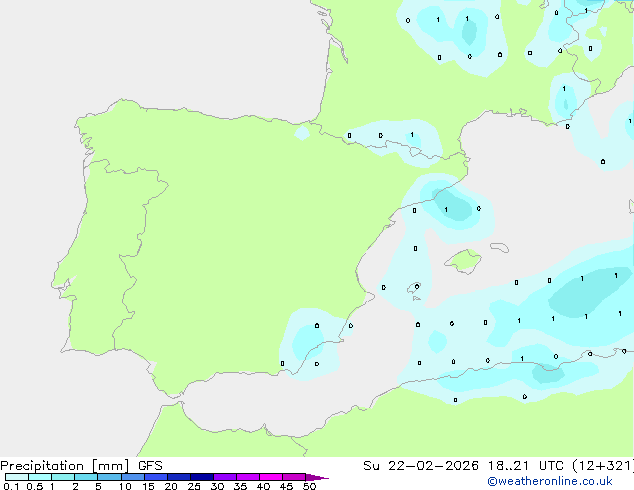Click the legend swatch between 0.1 and 0.5

pos(17,477)
